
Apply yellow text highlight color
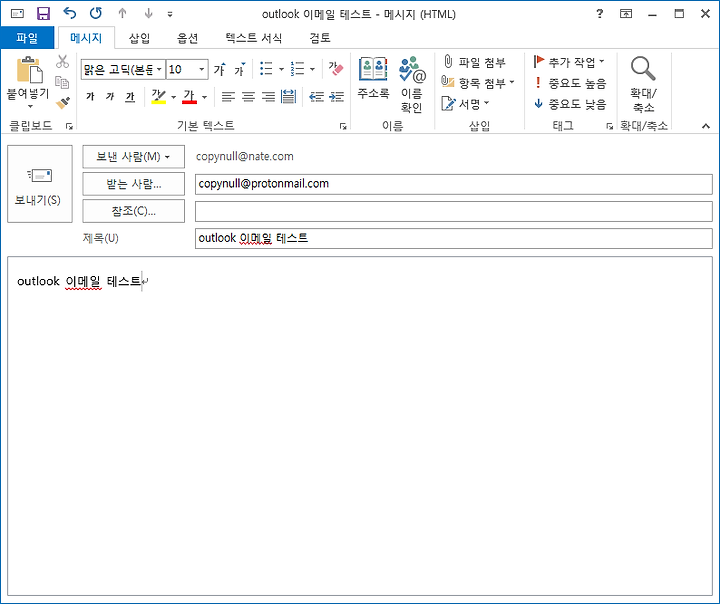click(158, 96)
